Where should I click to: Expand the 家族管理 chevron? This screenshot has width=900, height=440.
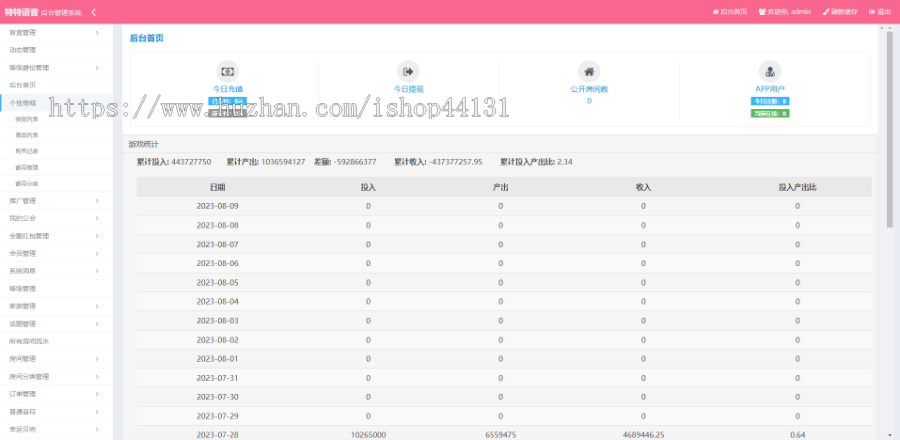coord(97,306)
